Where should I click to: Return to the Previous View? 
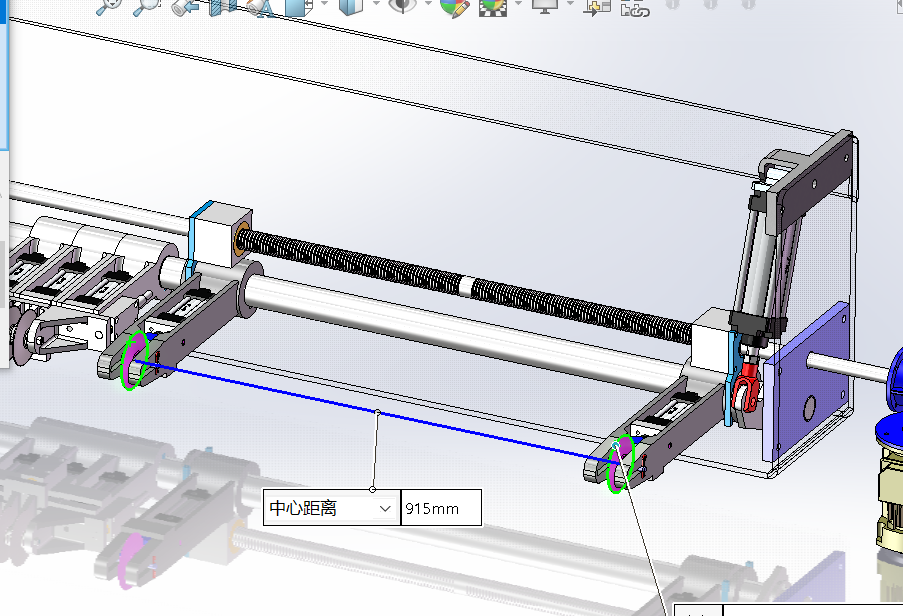point(185,7)
